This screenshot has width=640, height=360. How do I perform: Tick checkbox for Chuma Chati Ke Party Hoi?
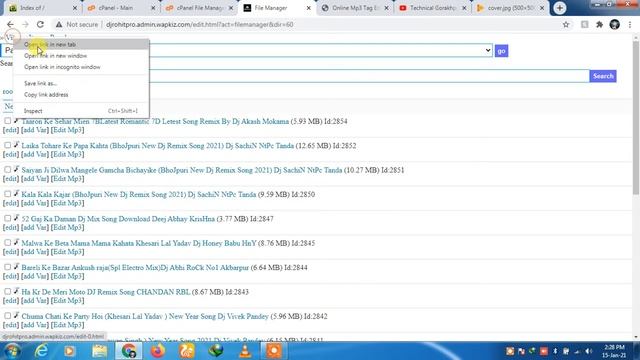[7, 316]
